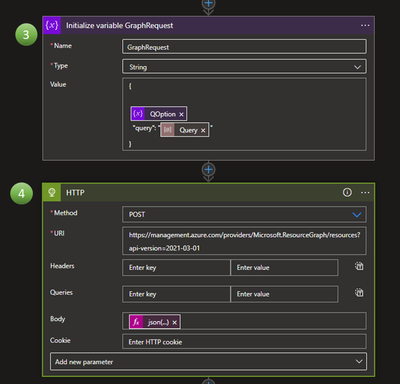Open ellipsis menu on HTTP action
400x384 pixels.
pos(365,193)
